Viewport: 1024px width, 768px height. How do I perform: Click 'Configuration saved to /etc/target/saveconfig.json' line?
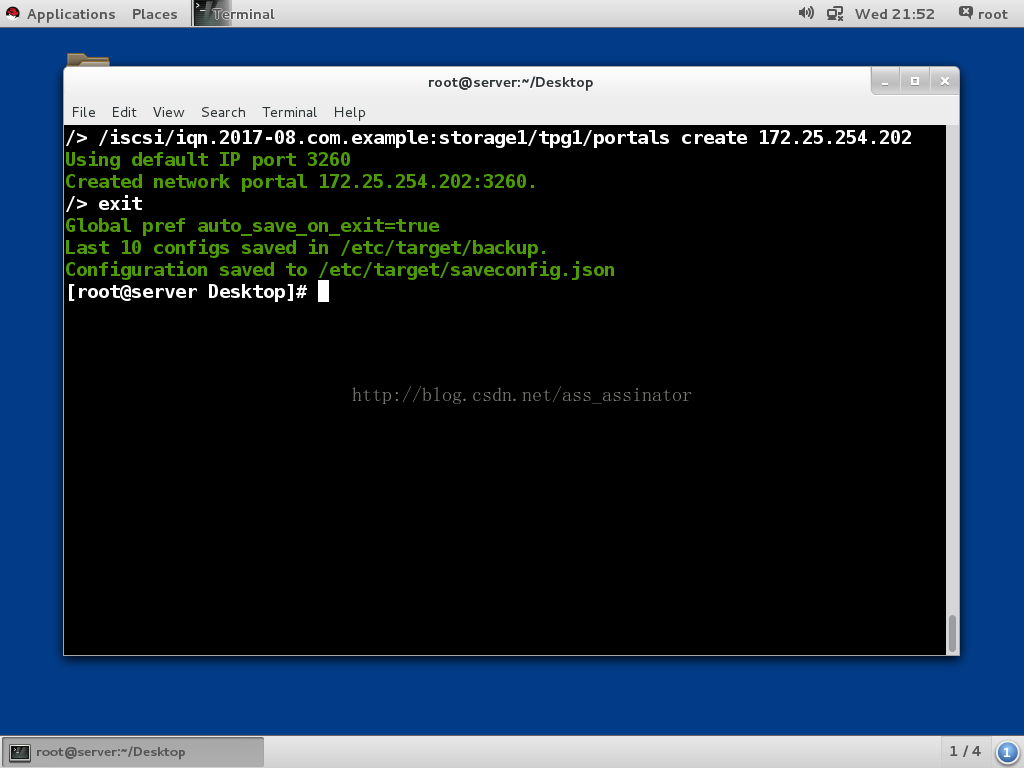340,270
